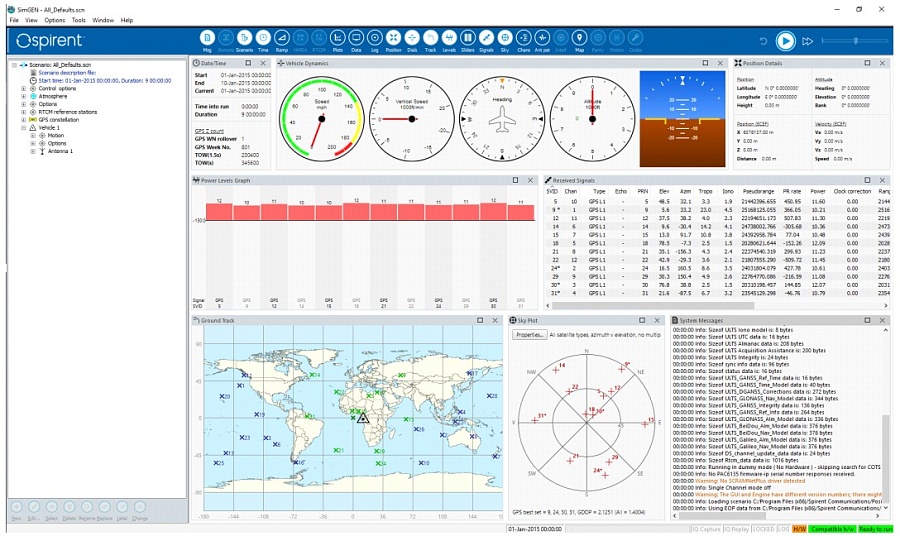
Task: Open the Track toolbar icon
Action: [x=430, y=39]
